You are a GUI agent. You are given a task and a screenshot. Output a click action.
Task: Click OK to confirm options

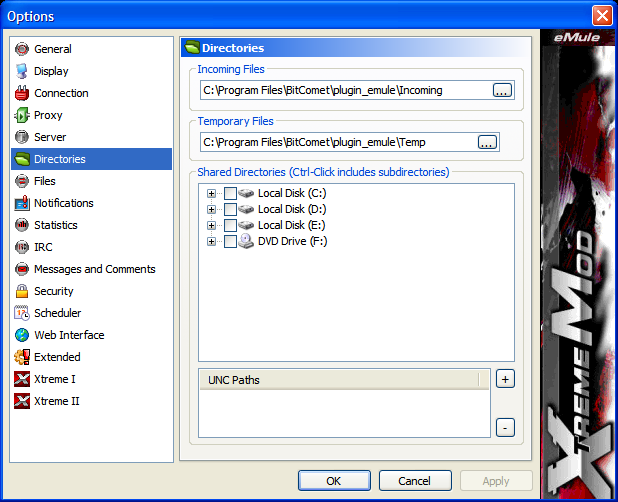coord(334,481)
